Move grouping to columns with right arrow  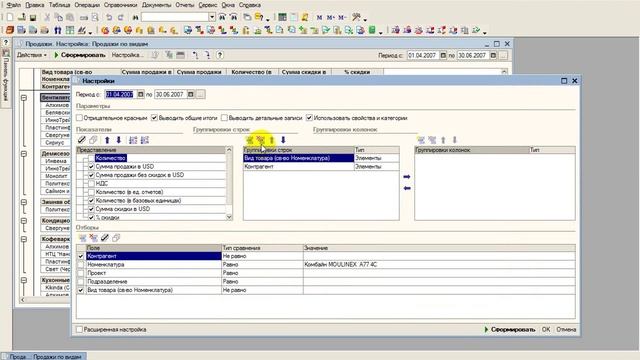[407, 177]
